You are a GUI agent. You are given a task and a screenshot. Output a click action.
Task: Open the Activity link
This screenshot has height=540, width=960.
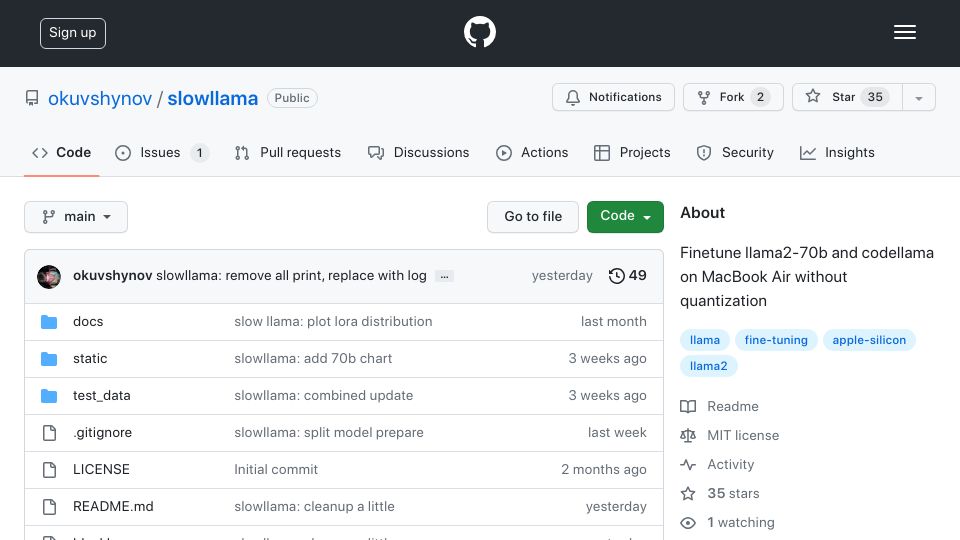730,465
